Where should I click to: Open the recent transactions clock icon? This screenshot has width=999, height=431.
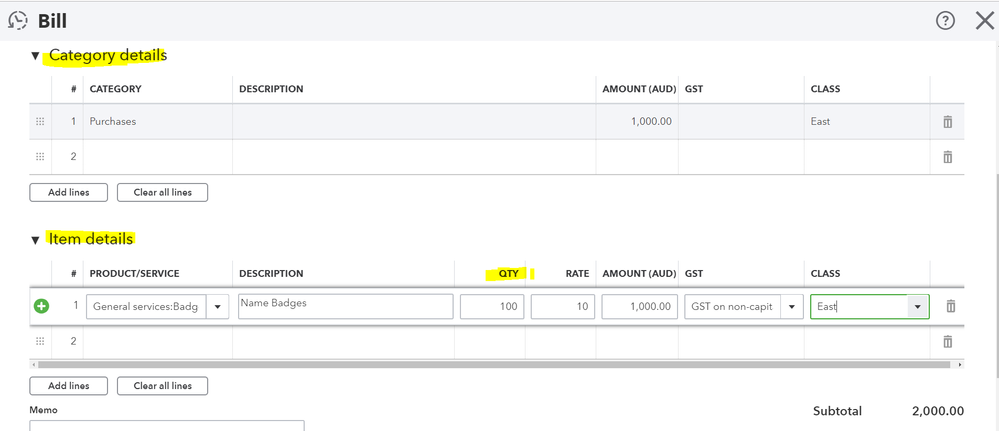(18, 20)
